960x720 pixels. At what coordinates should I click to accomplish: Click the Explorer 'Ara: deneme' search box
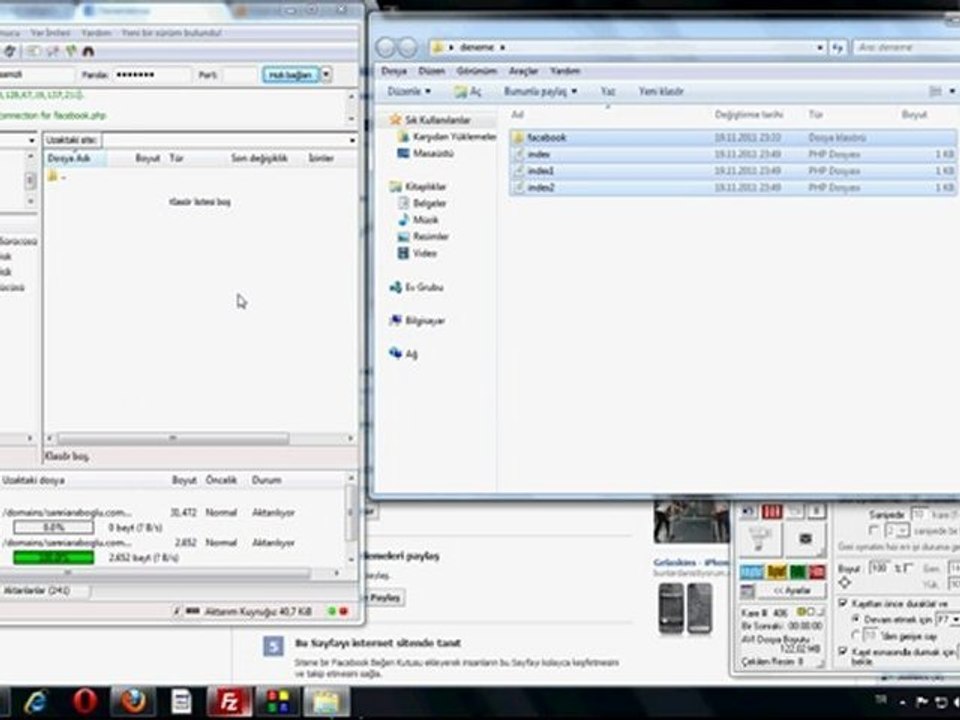click(x=907, y=47)
